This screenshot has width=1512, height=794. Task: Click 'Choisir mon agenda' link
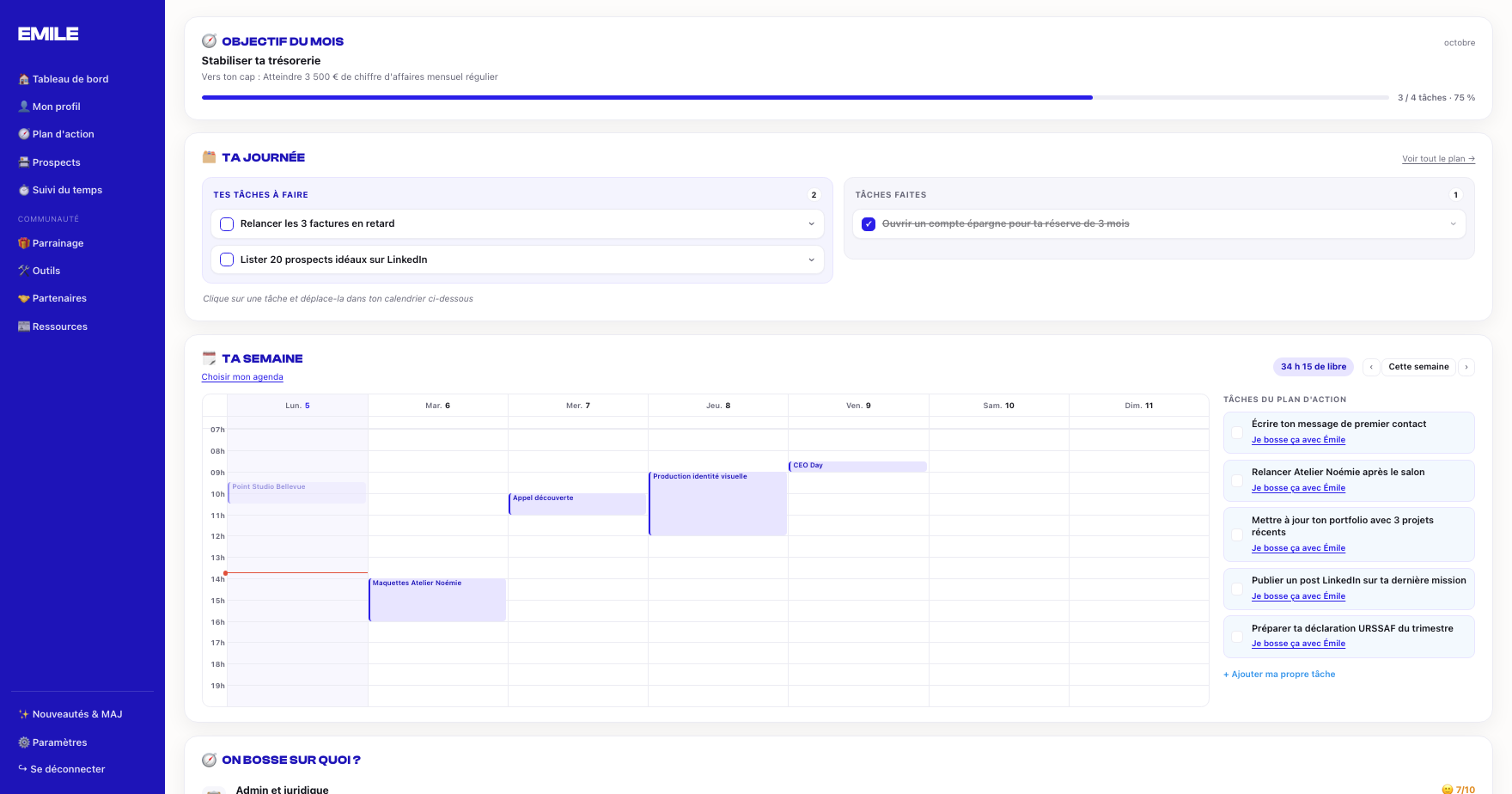point(242,377)
